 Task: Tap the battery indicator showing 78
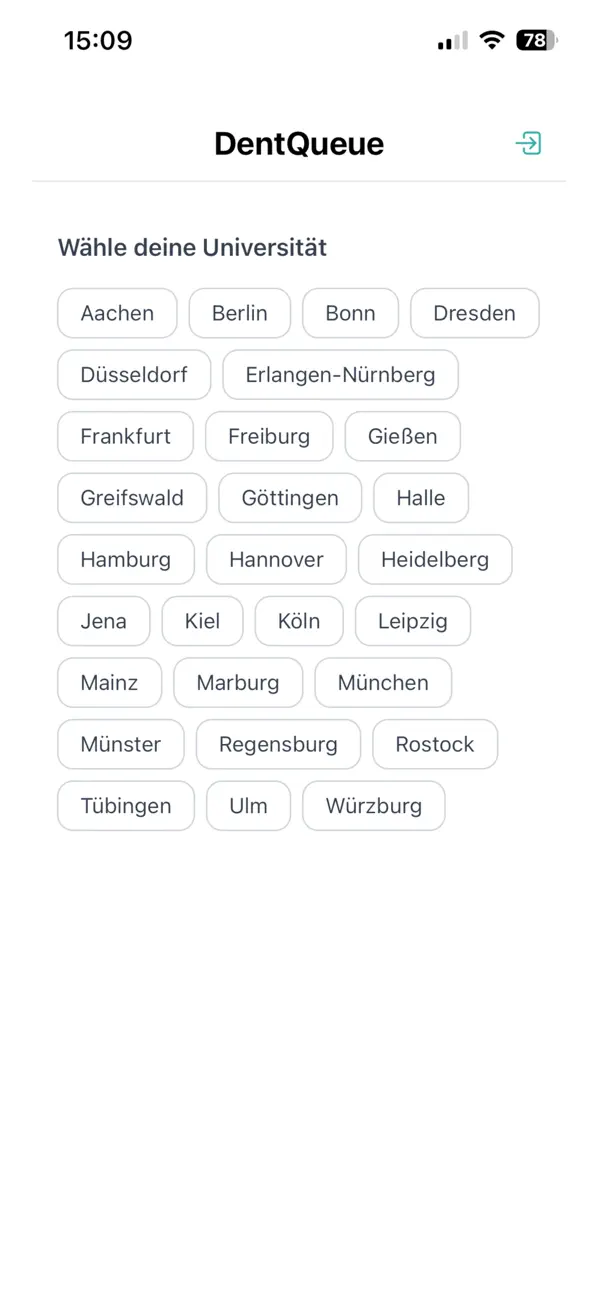(x=534, y=40)
